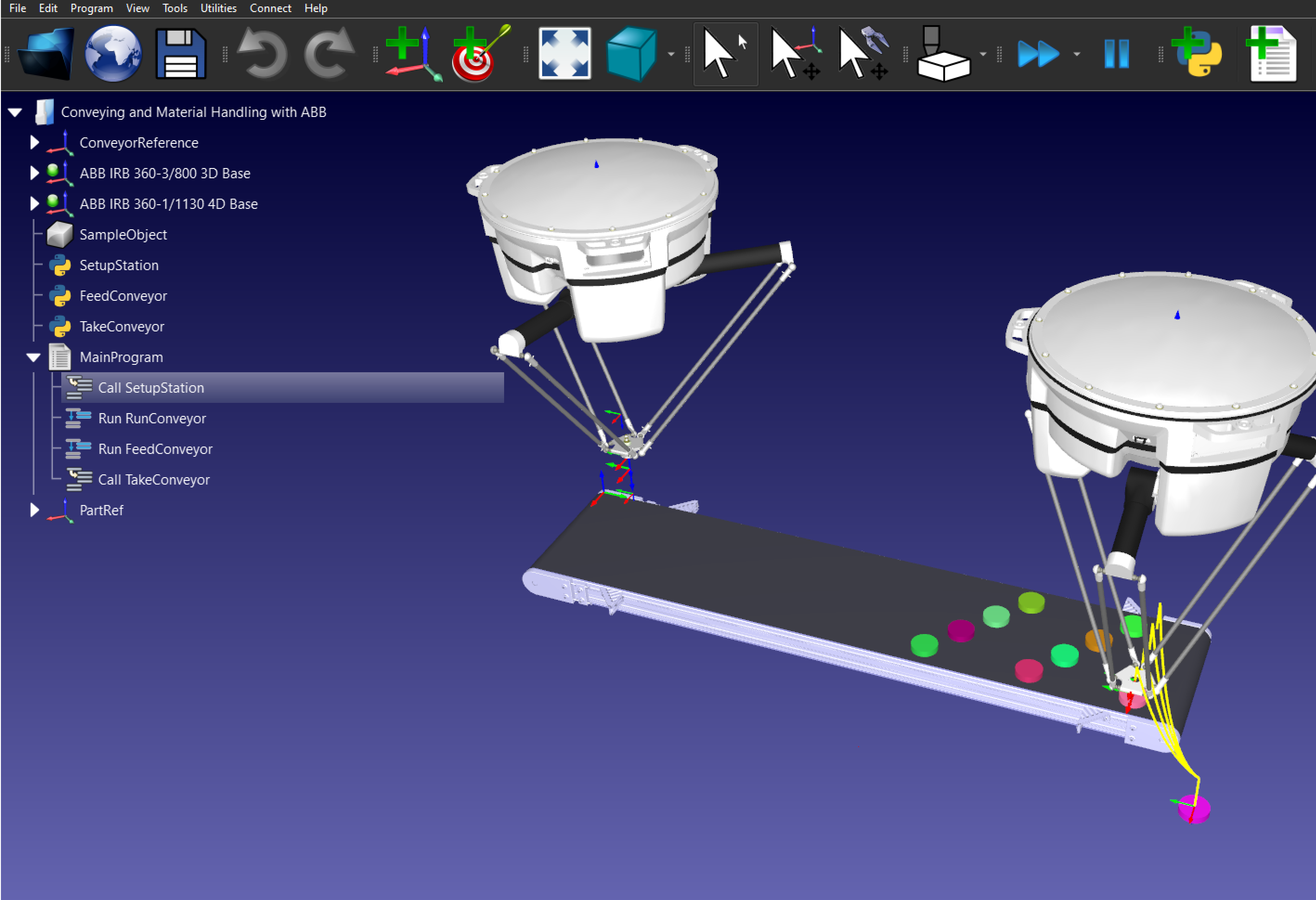This screenshot has width=1316, height=900.
Task: Click the Fit All view icon
Action: (x=564, y=54)
